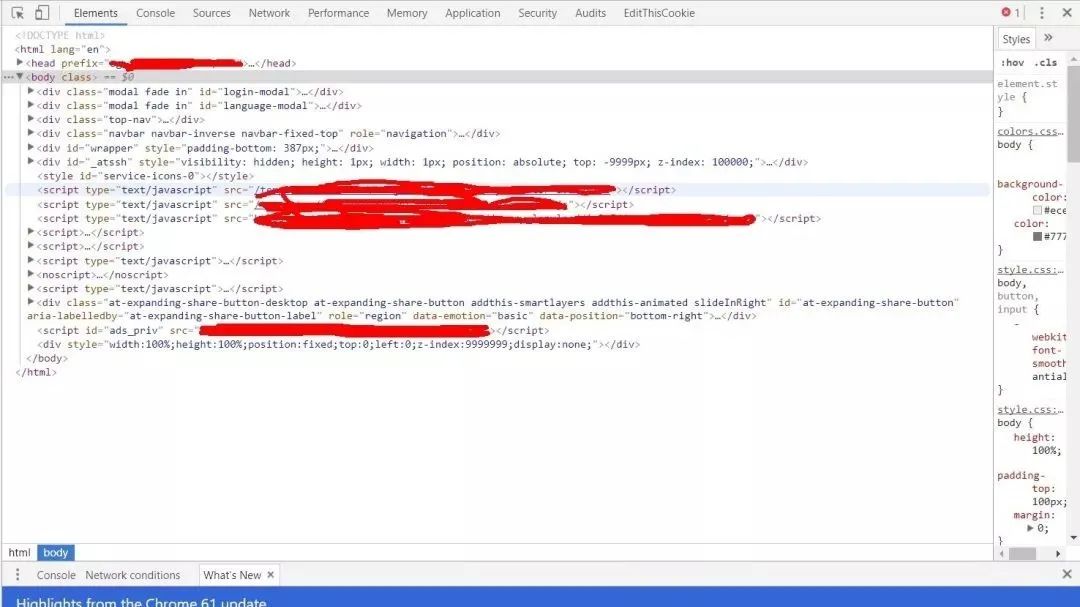Open the drawer Console tab

[x=56, y=575]
